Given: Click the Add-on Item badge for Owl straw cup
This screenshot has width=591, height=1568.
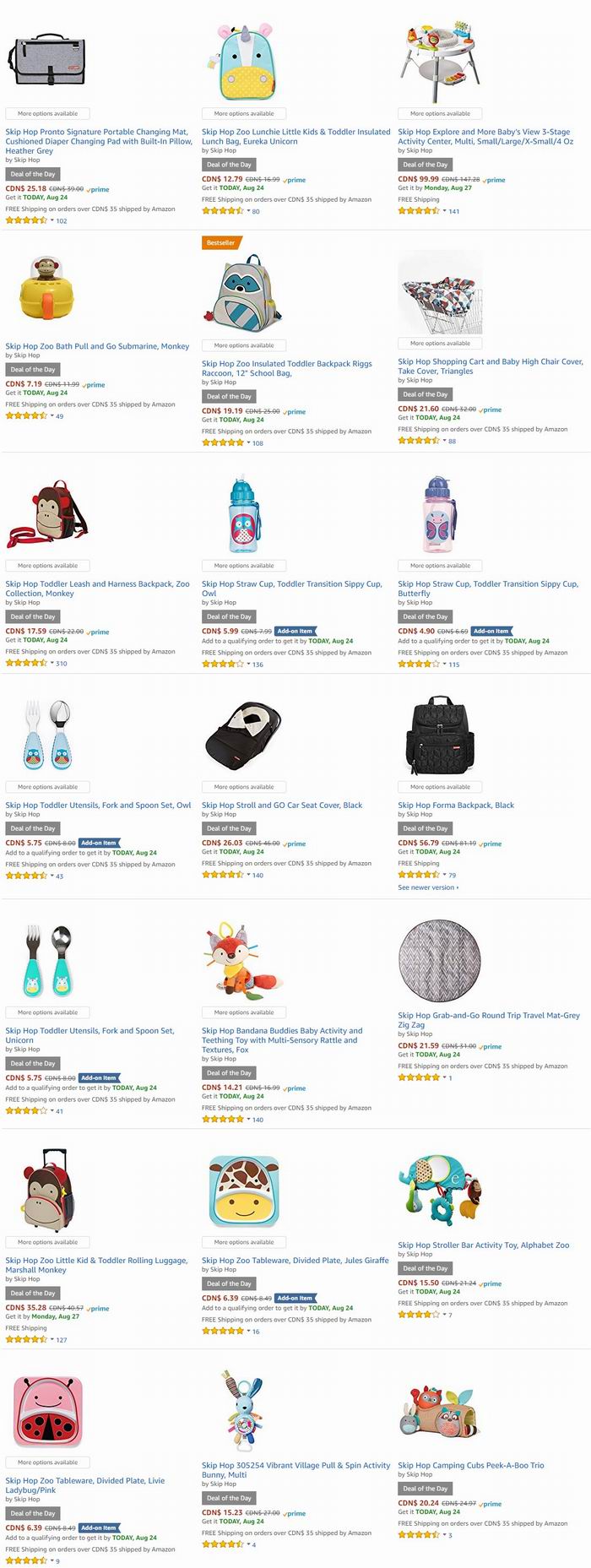Looking at the screenshot, I should [295, 631].
